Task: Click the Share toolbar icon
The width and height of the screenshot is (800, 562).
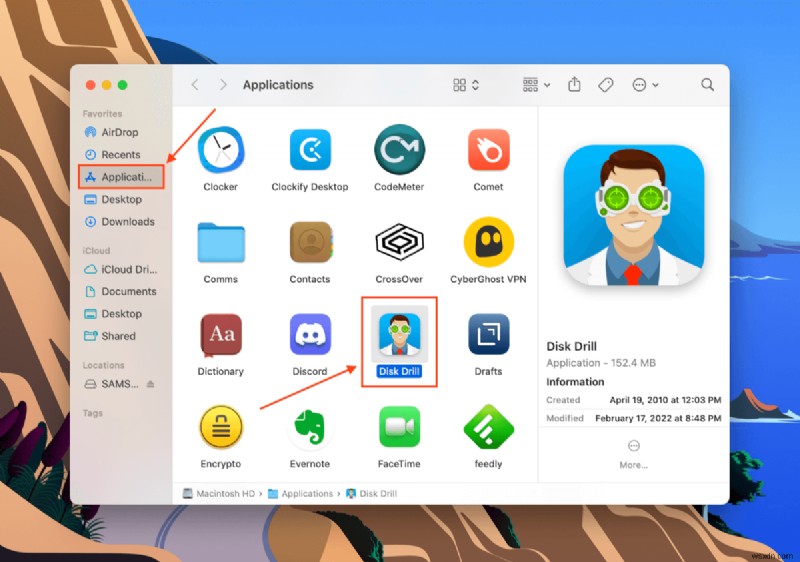Action: tap(574, 85)
